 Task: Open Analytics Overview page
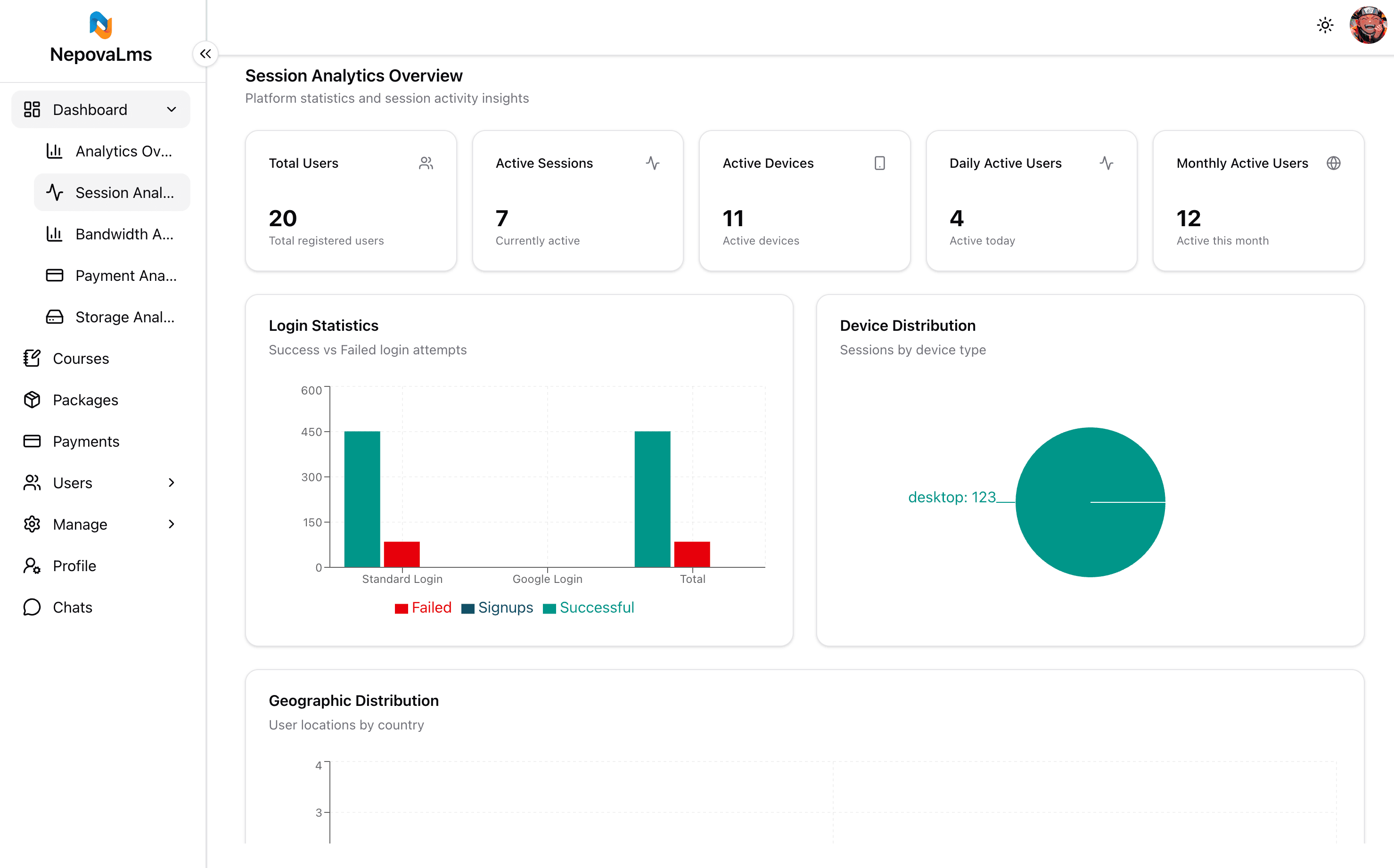point(112,151)
